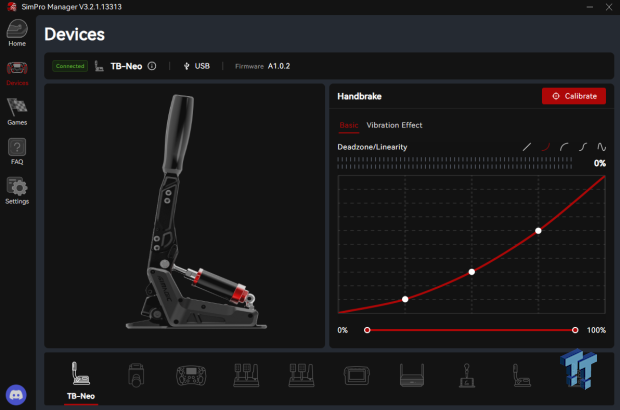
Task: Click the upper curve control point
Action: (538, 231)
